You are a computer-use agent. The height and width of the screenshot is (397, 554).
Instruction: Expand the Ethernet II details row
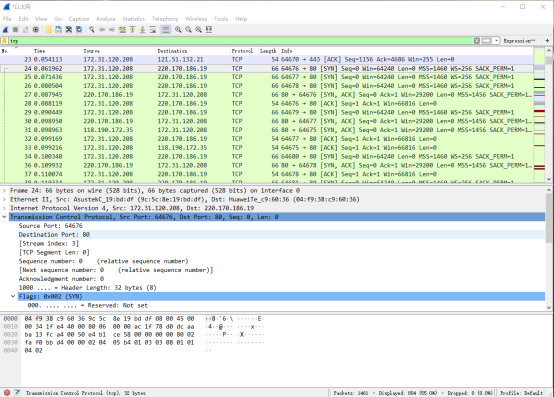4,199
